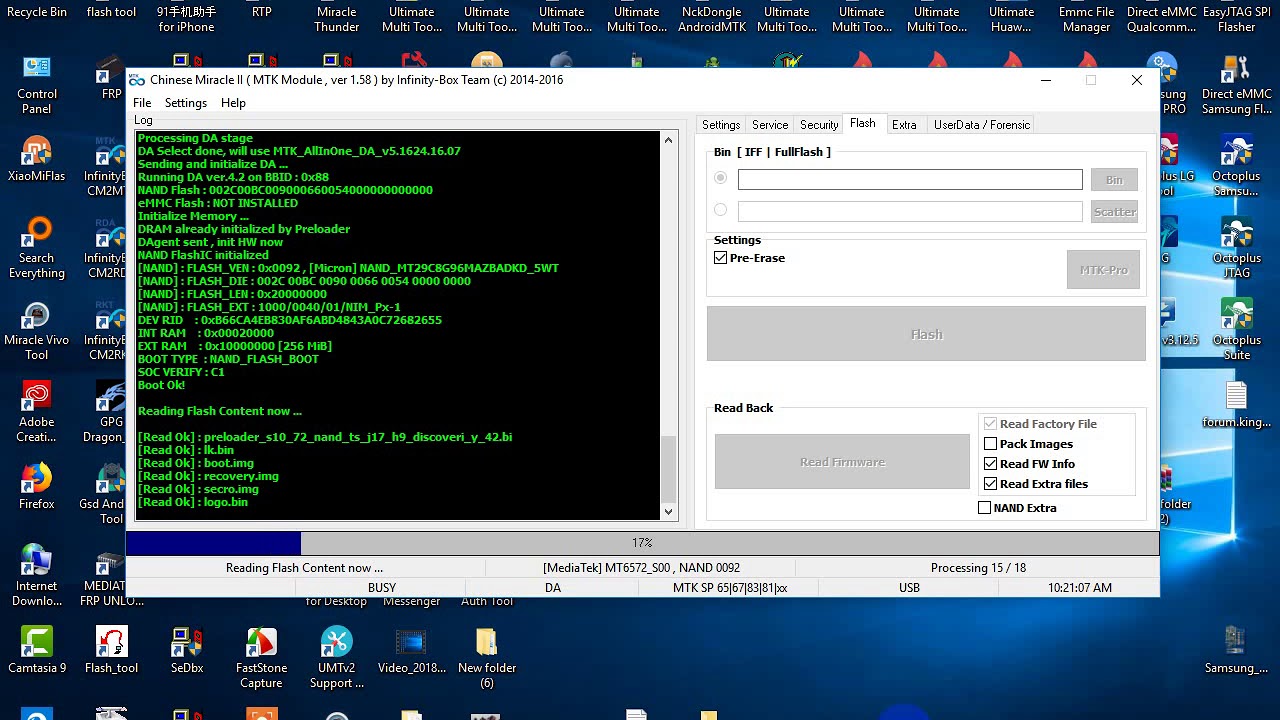Uncheck Read FW Info option
Screen dimensions: 1280x720
[991, 464]
